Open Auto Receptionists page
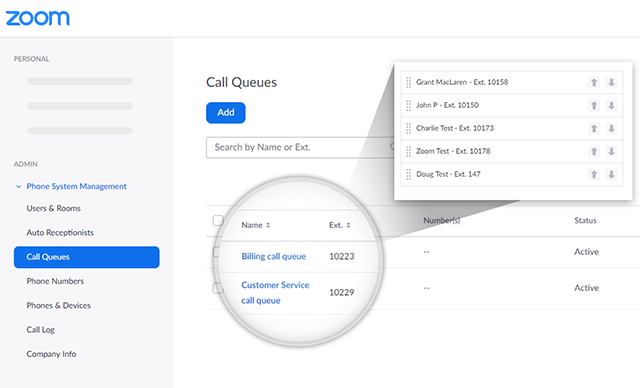The height and width of the screenshot is (388, 640). pyautogui.click(x=60, y=233)
